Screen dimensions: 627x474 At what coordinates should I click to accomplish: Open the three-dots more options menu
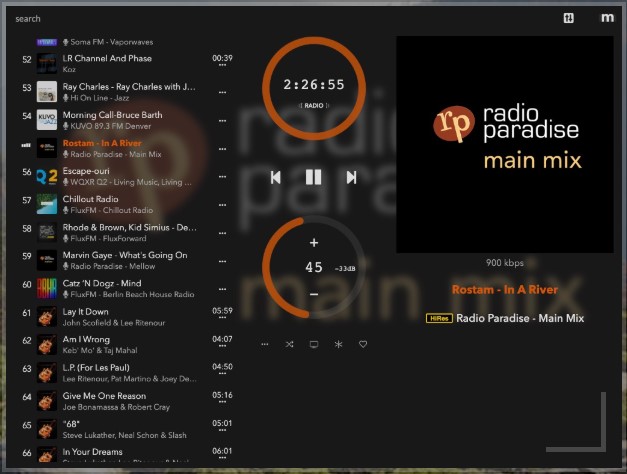(265, 344)
